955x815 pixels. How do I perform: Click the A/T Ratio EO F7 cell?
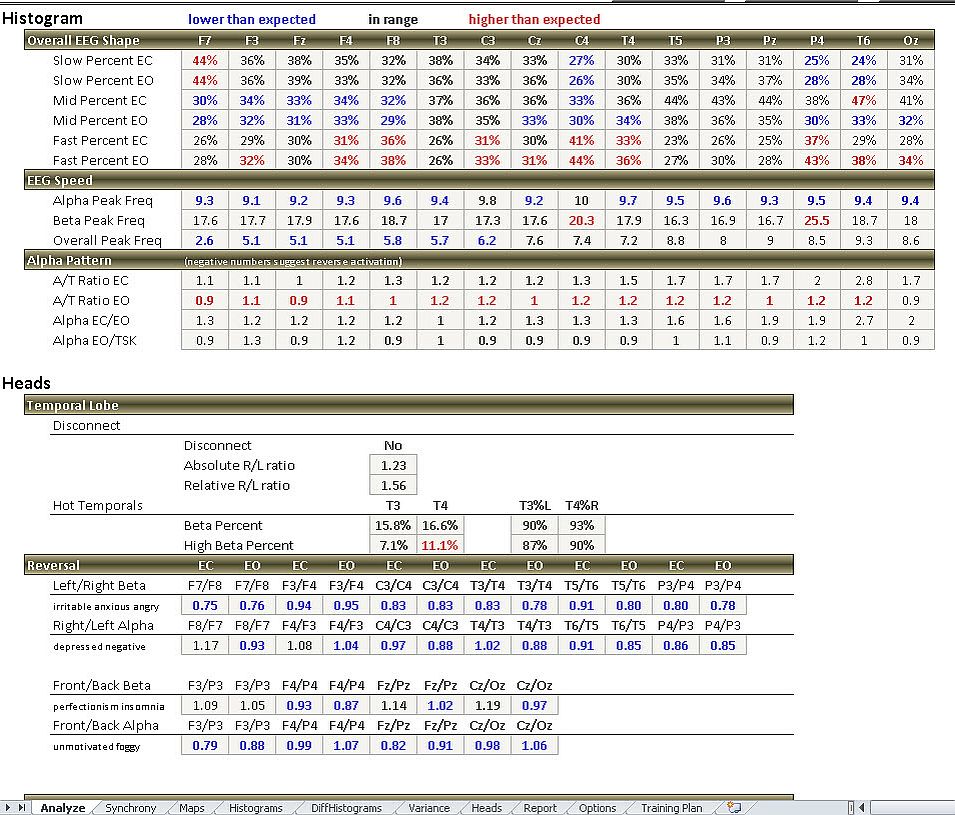[x=205, y=301]
